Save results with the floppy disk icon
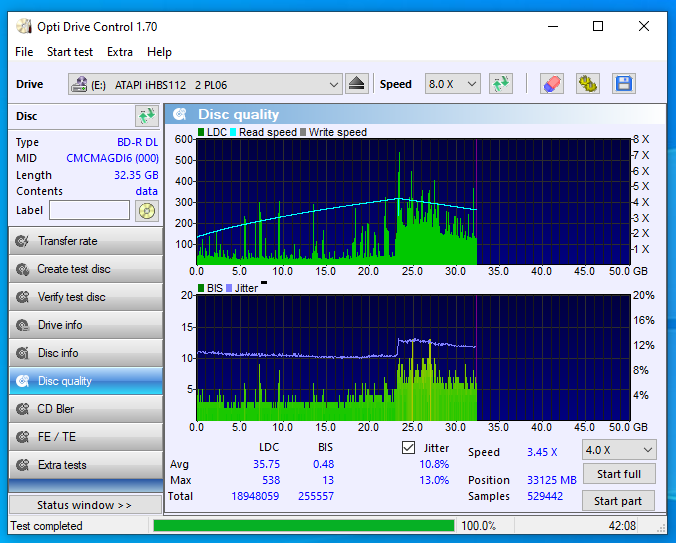This screenshot has height=543, width=676. point(623,84)
